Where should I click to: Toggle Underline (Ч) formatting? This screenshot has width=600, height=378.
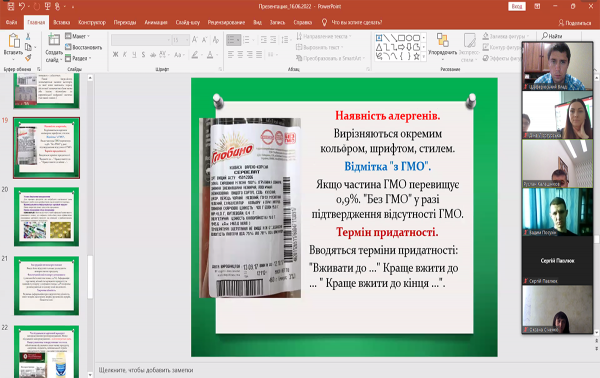tap(134, 55)
